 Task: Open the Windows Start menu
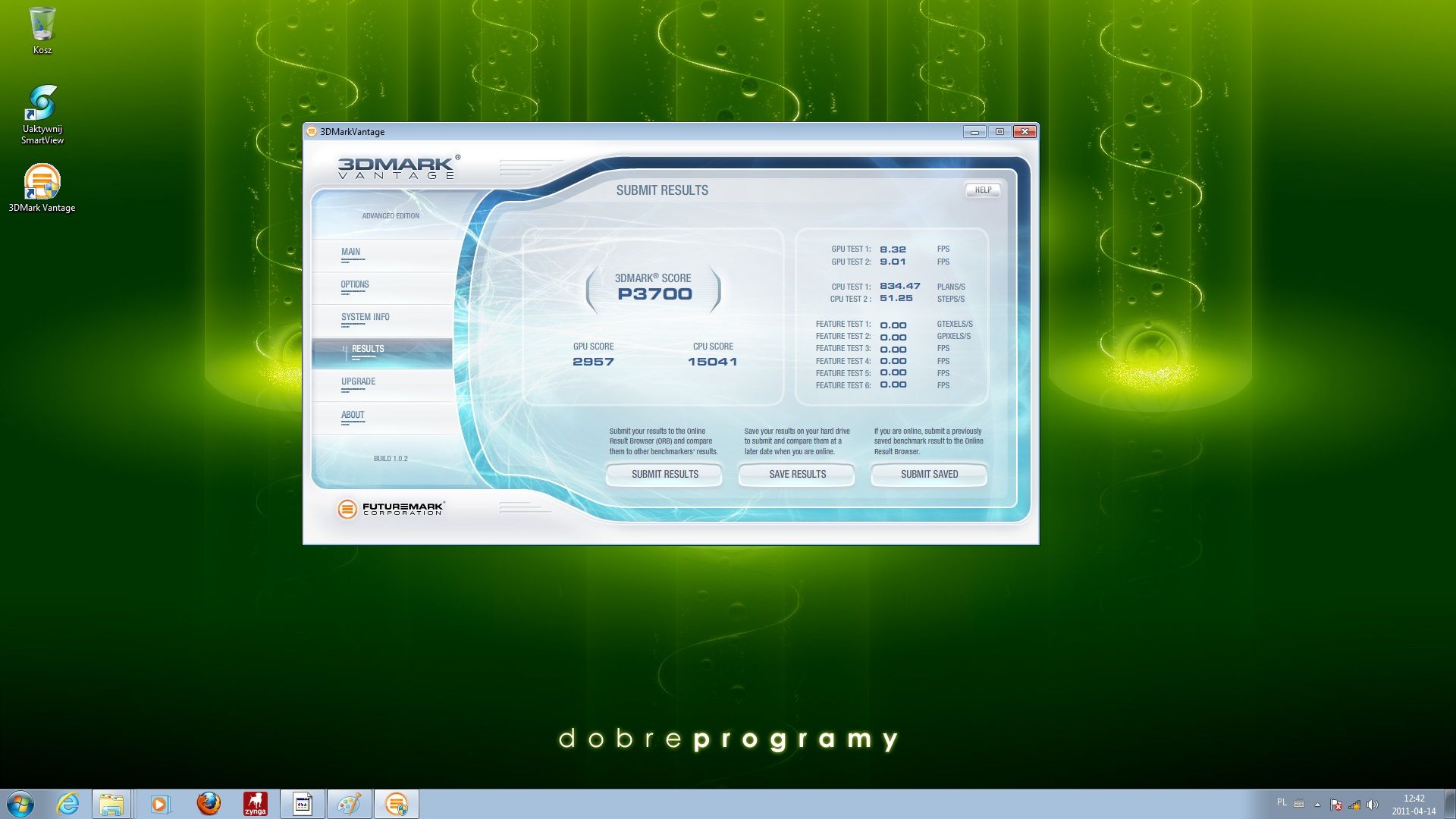click(x=20, y=804)
